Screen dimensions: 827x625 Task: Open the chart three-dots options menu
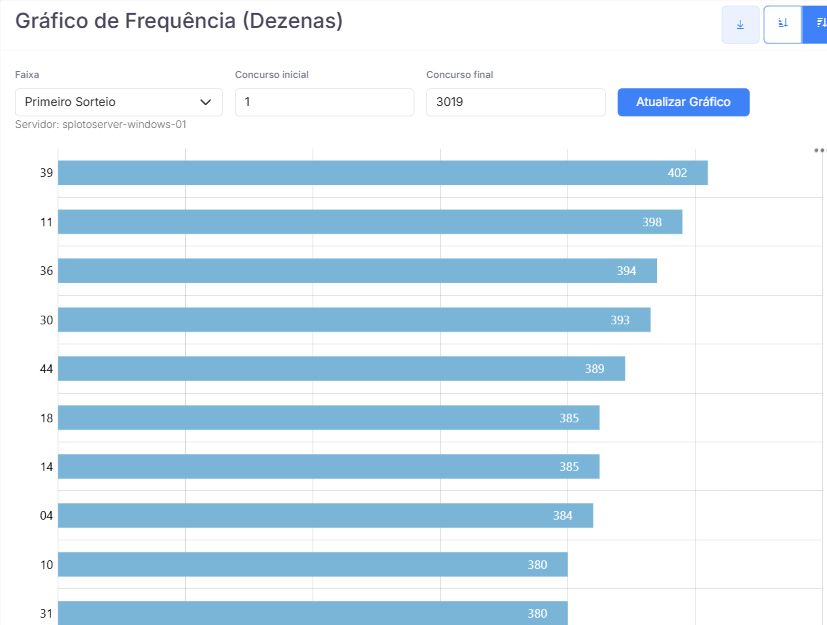tap(820, 150)
